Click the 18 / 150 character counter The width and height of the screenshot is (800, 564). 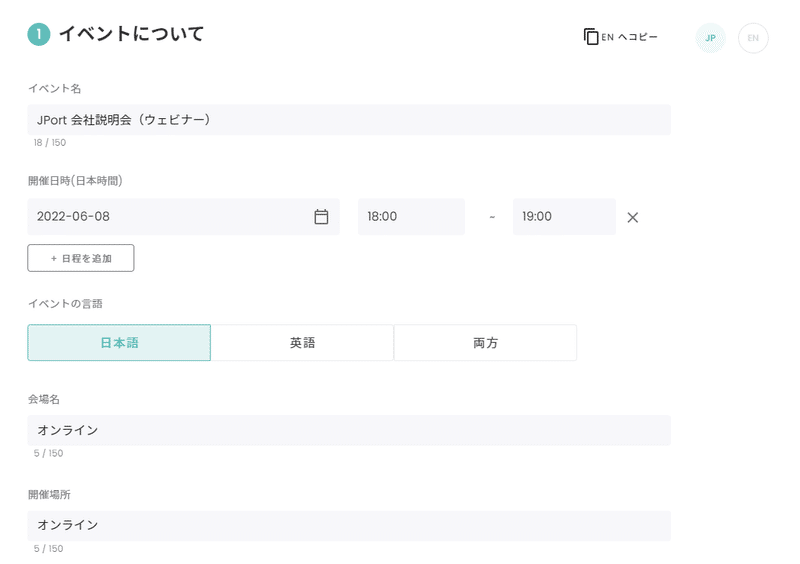coord(49,142)
